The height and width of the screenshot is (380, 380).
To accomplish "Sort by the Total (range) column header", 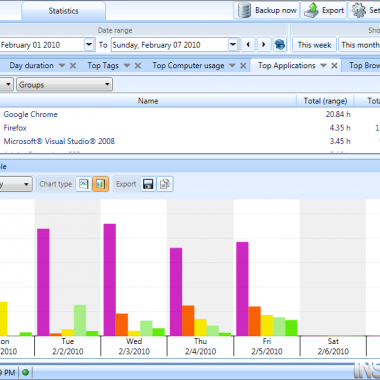I will click(325, 101).
